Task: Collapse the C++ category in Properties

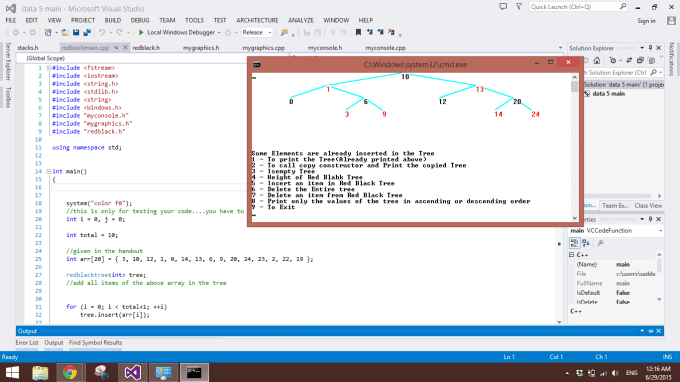Action: point(572,255)
